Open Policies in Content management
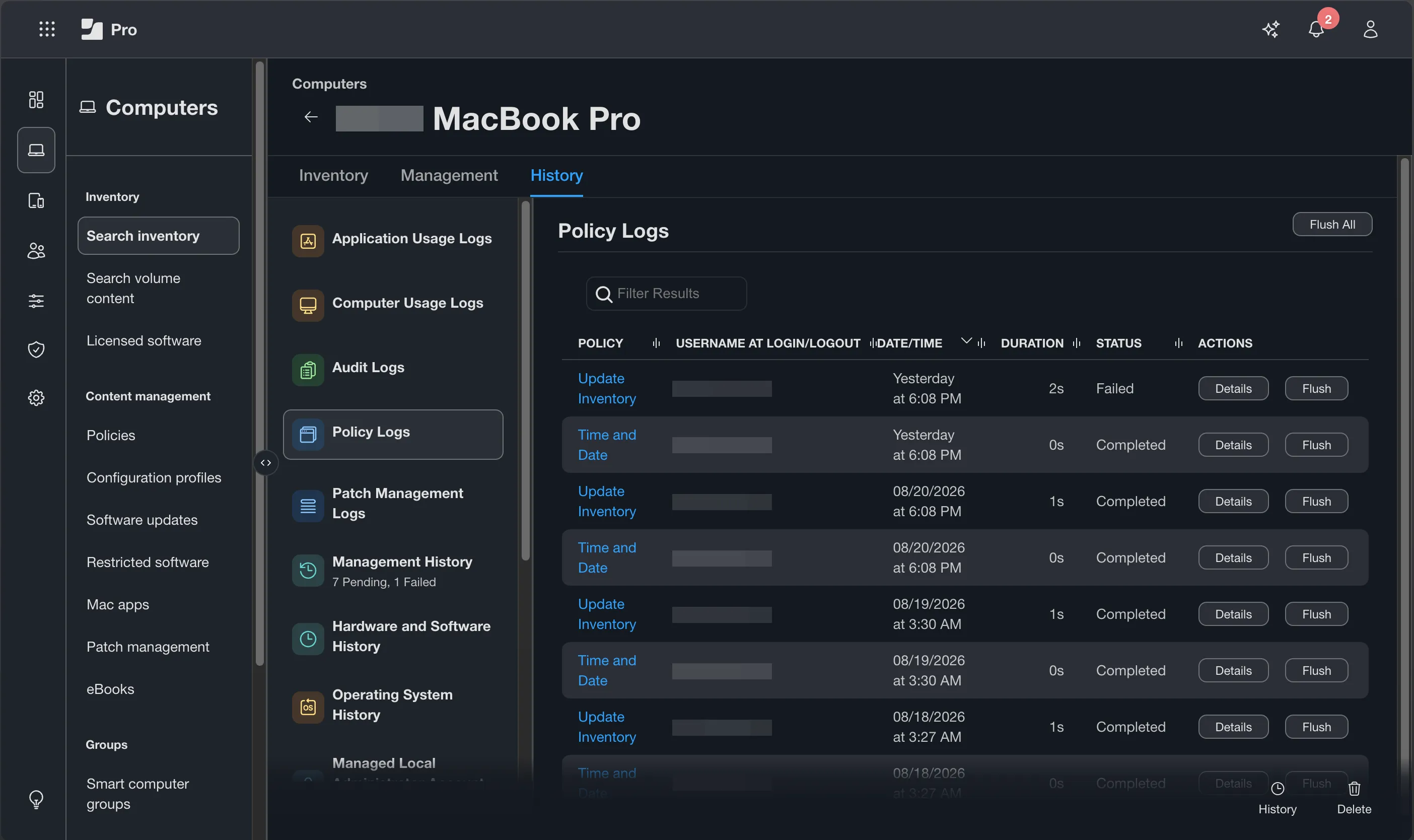This screenshot has height=840, width=1414. tap(111, 435)
